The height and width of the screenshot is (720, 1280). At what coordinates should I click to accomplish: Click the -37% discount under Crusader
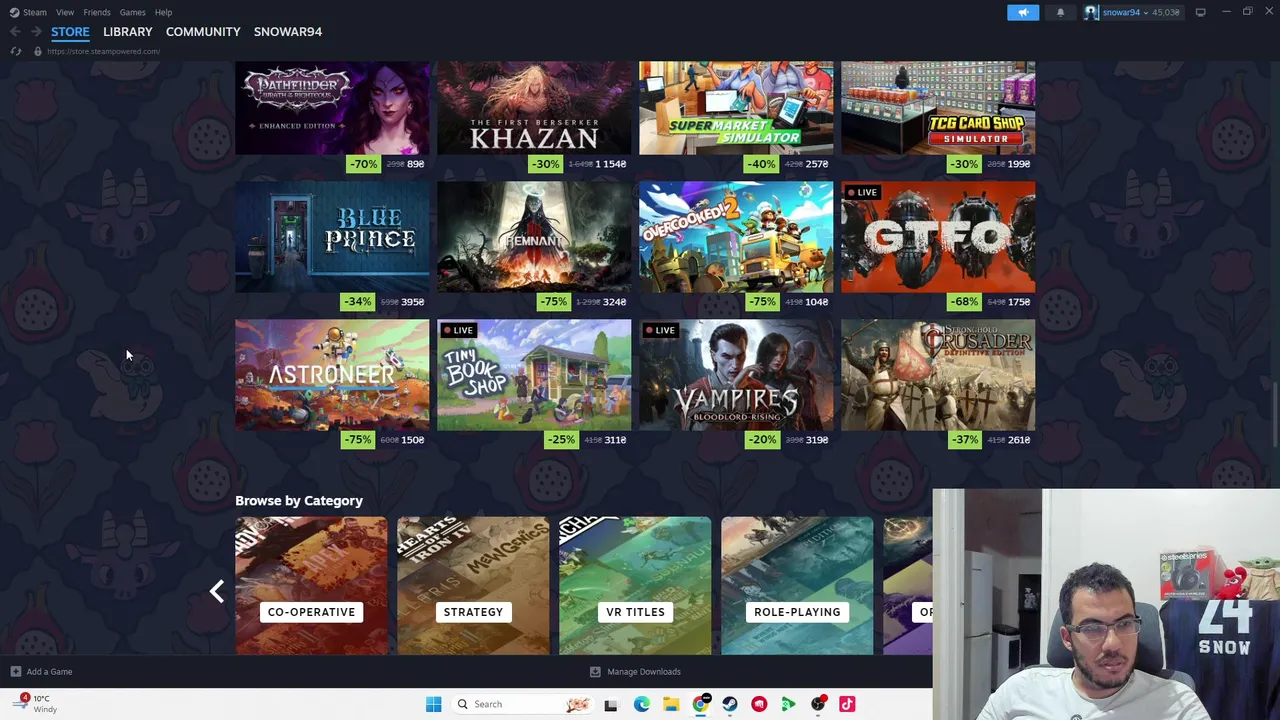click(x=965, y=440)
